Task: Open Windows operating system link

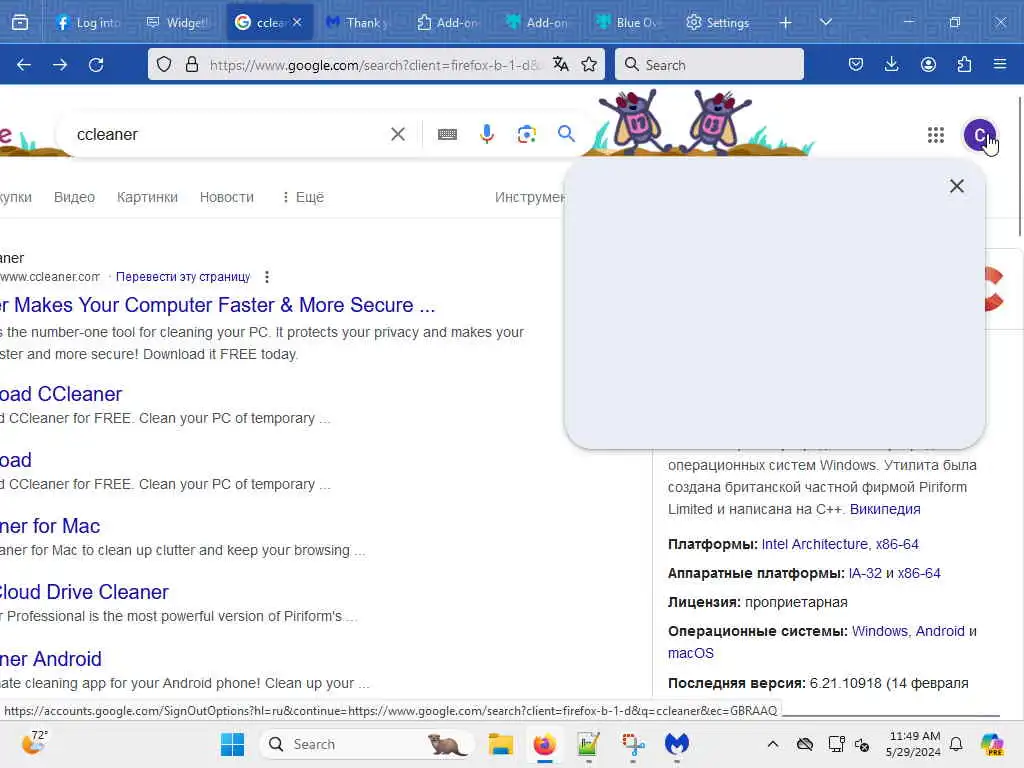Action: tap(879, 632)
